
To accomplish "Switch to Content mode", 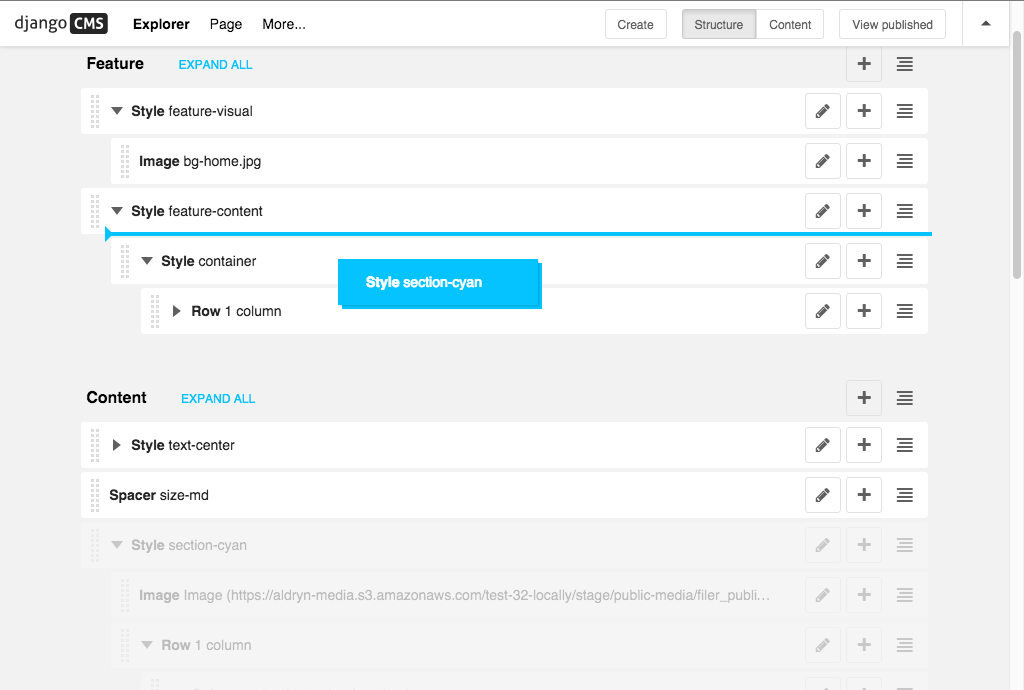I will [790, 23].
